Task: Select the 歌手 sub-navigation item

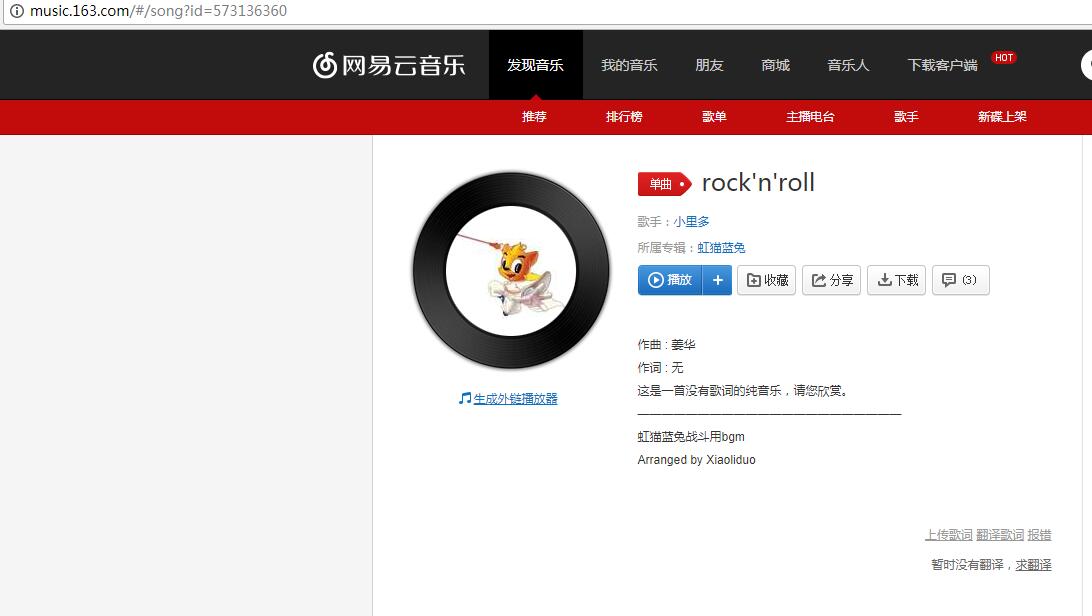Action: coord(906,116)
